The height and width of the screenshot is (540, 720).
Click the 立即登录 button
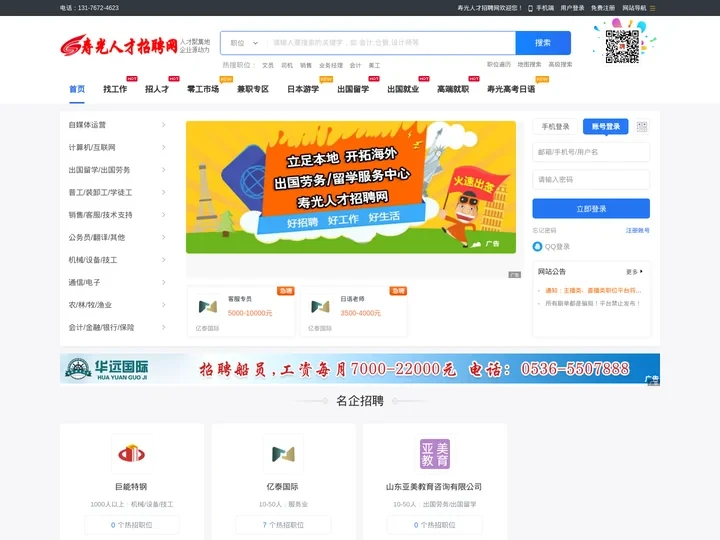tap(591, 209)
